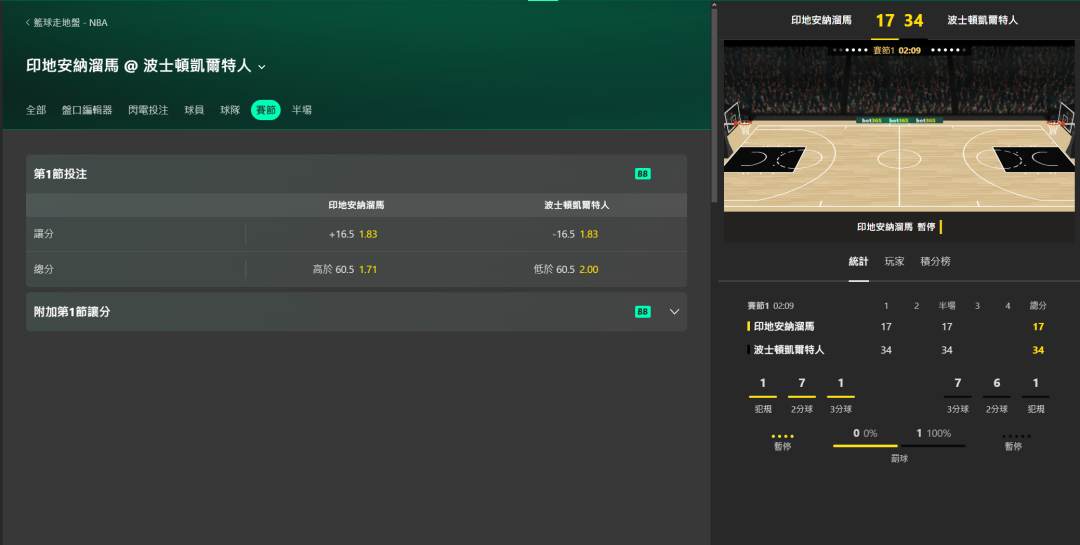
Task: Click BB icon in 附加第1節讓分 header
Action: pos(643,311)
